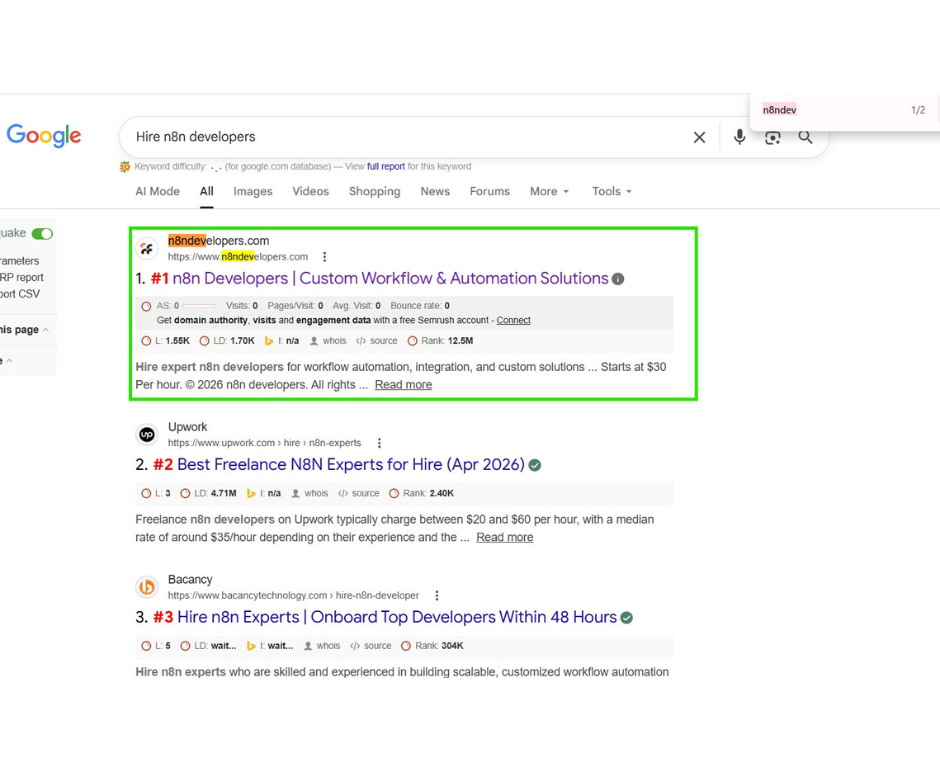The width and height of the screenshot is (940, 771).
Task: Open the Tools dropdown
Action: [x=611, y=191]
